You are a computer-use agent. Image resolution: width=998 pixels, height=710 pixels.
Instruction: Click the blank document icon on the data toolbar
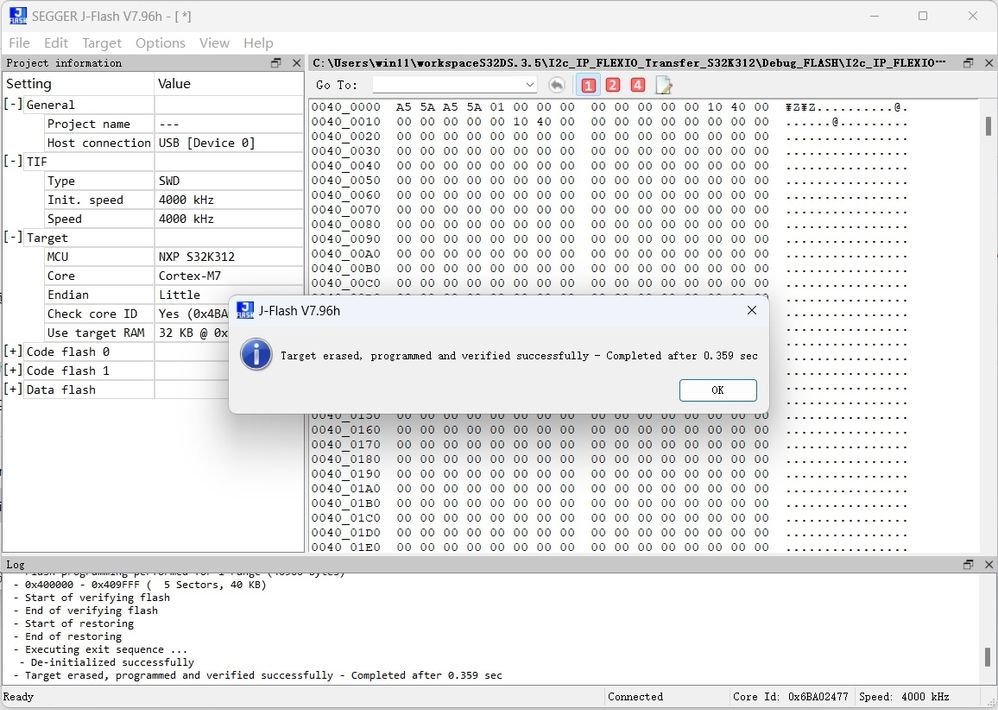coord(662,85)
